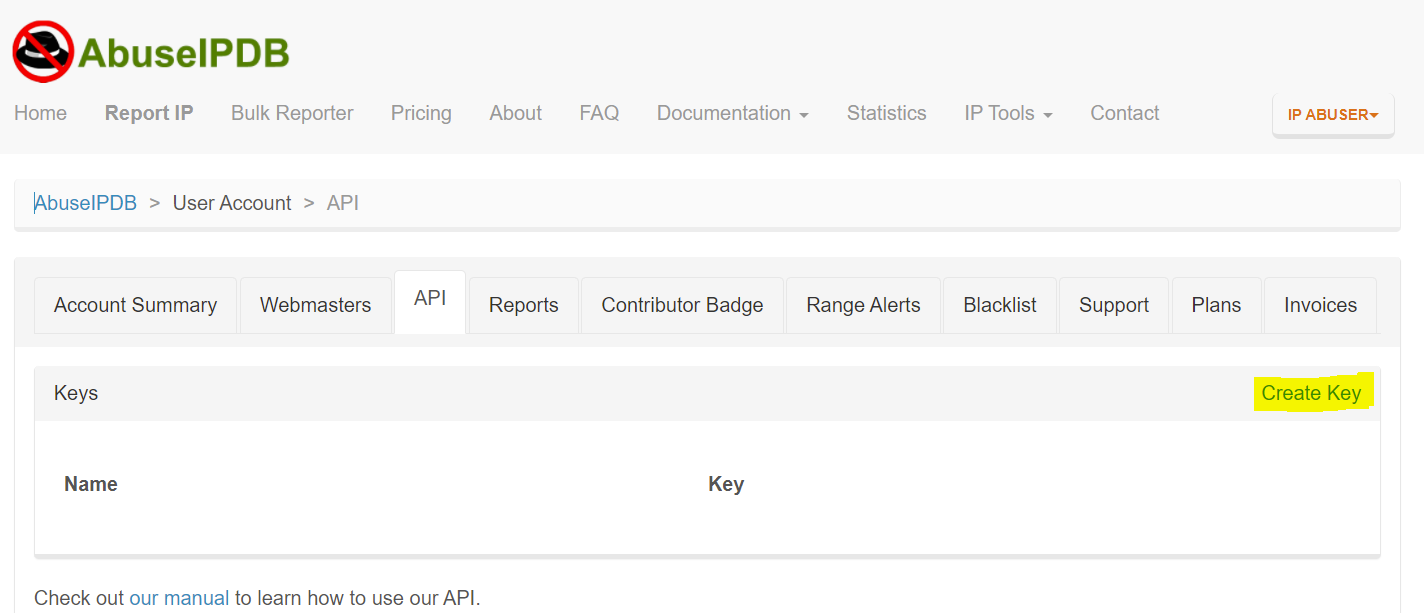The width and height of the screenshot is (1424, 613).
Task: Open the 'our manual' API link
Action: tap(179, 598)
